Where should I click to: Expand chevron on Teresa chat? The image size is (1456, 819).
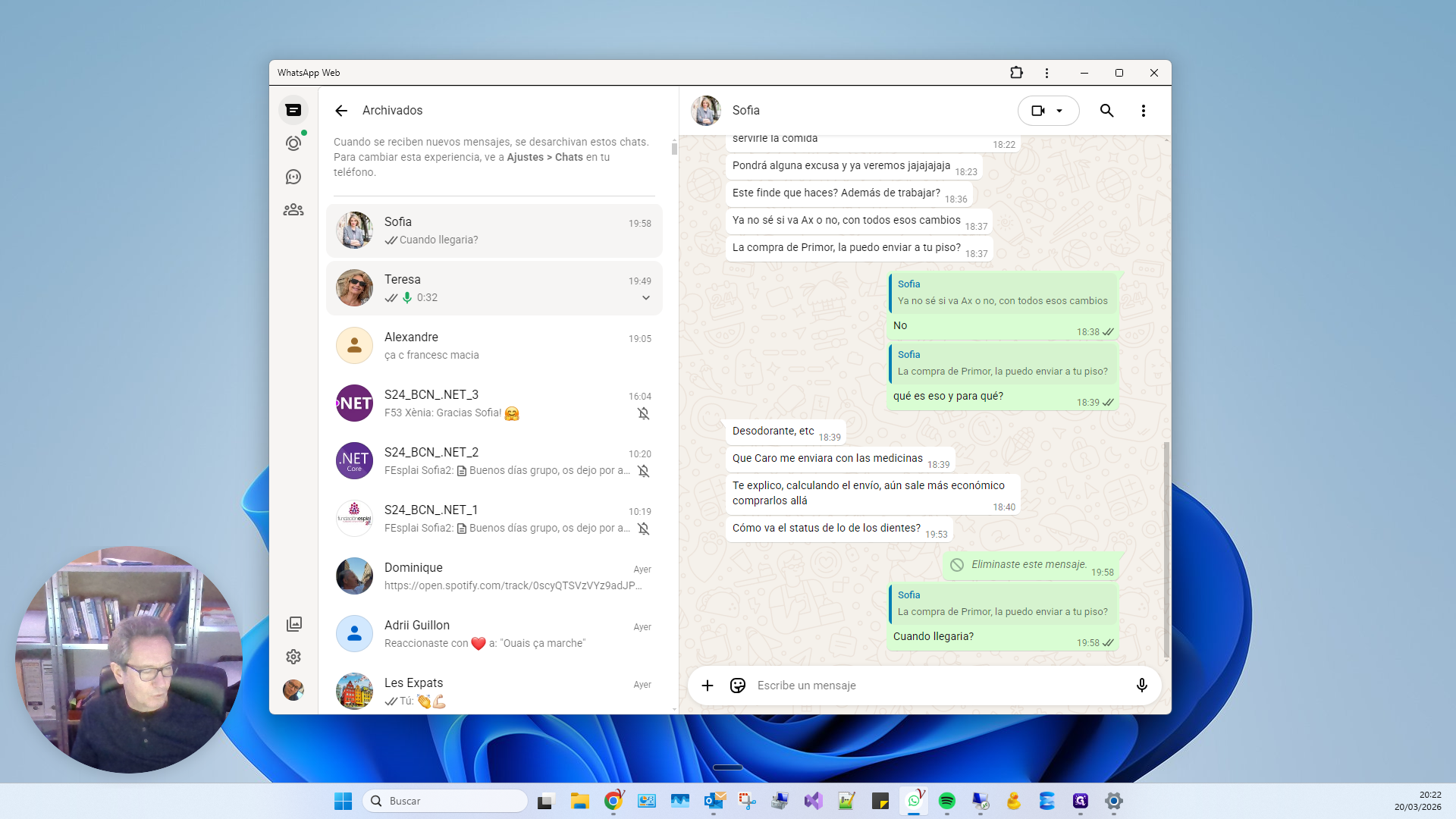coord(646,298)
